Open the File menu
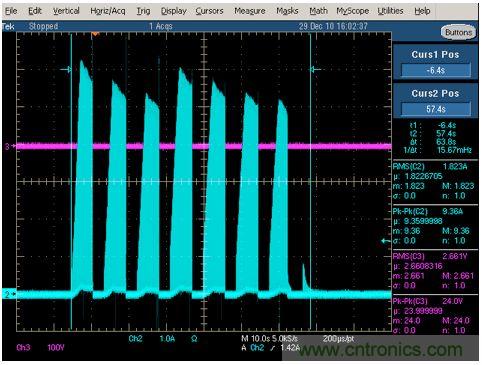Image resolution: width=482 pixels, height=365 pixels. pos(11,11)
